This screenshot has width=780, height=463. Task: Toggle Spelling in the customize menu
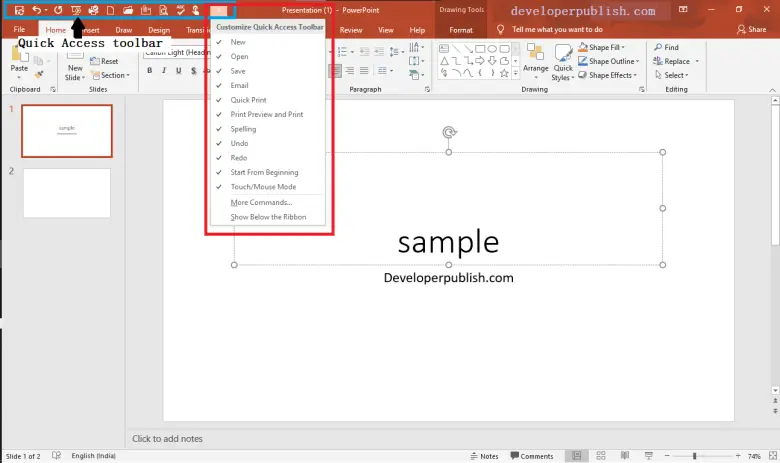pyautogui.click(x=268, y=129)
